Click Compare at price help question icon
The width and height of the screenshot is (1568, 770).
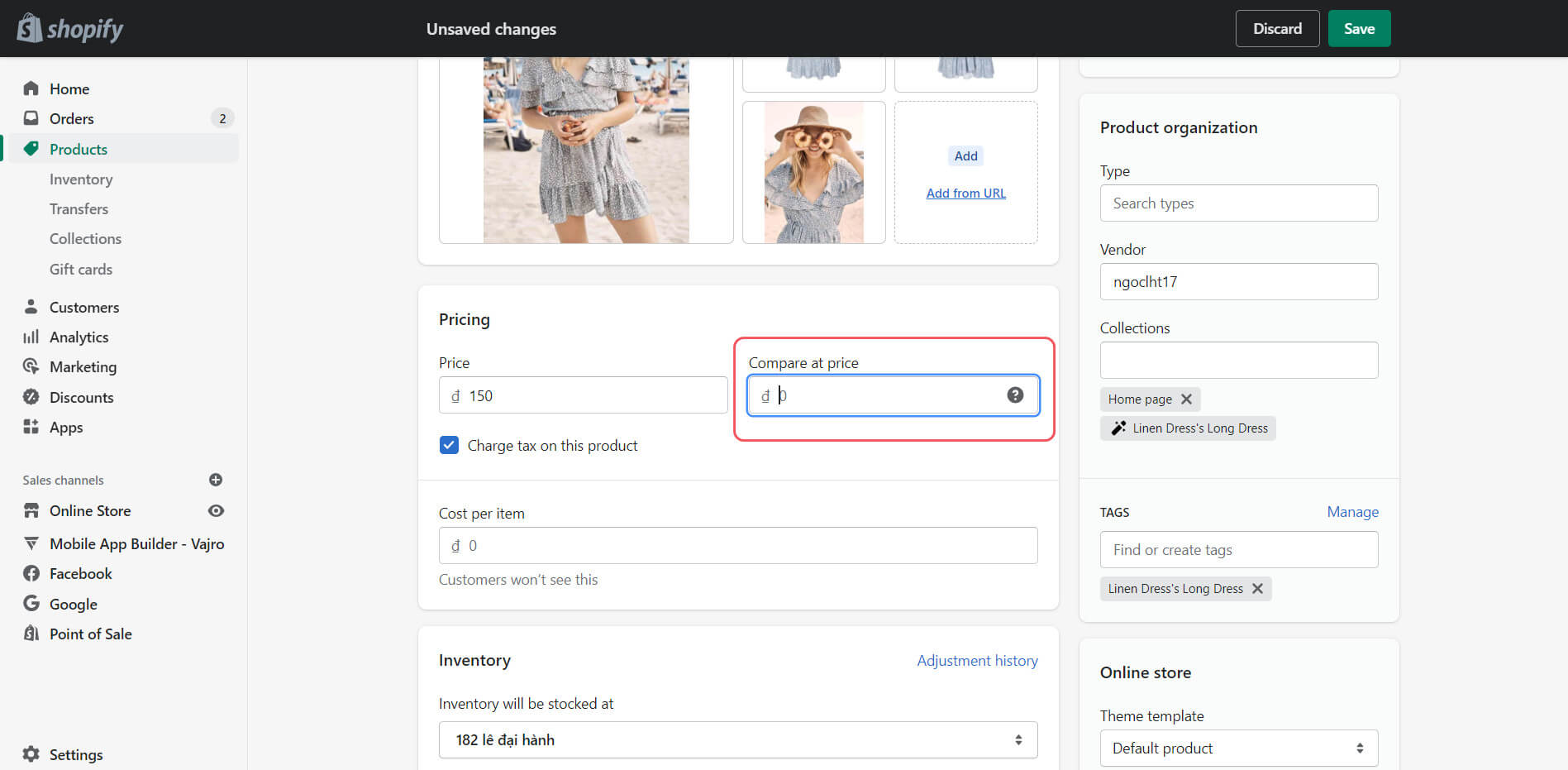pyautogui.click(x=1015, y=395)
